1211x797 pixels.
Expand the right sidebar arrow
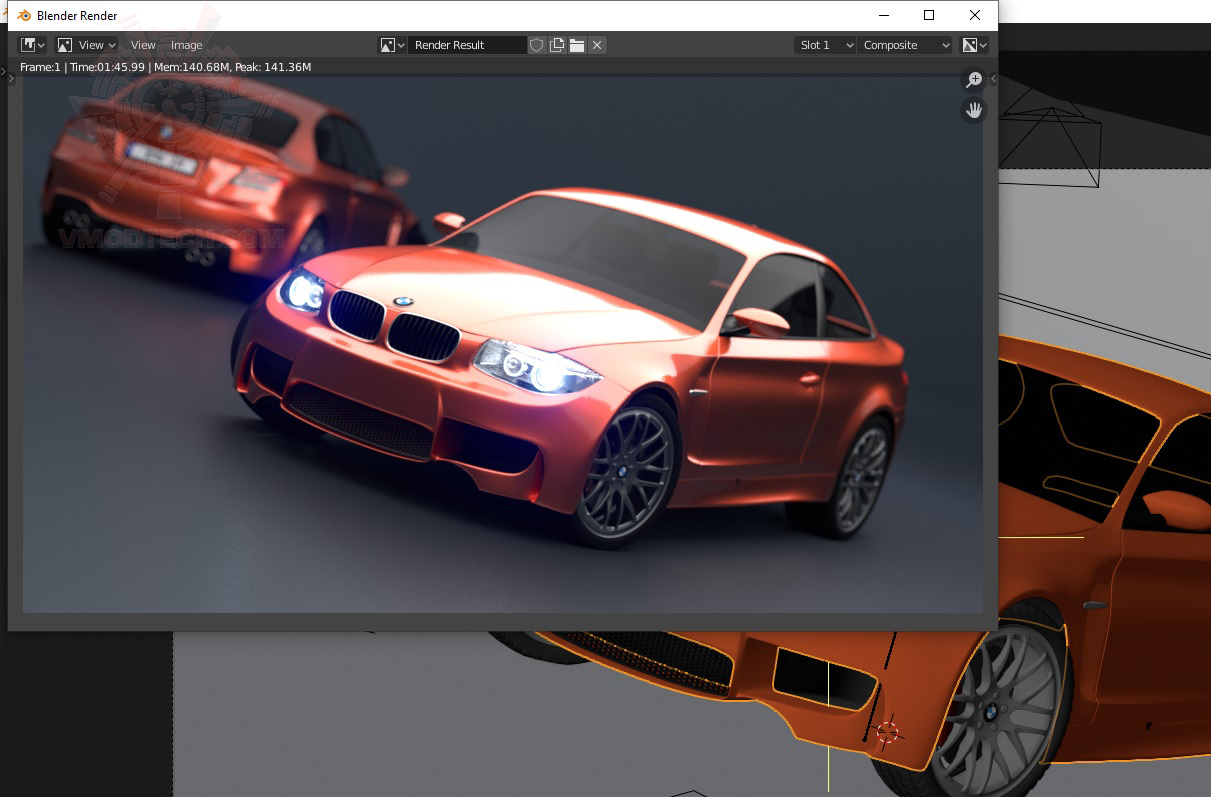click(x=993, y=78)
